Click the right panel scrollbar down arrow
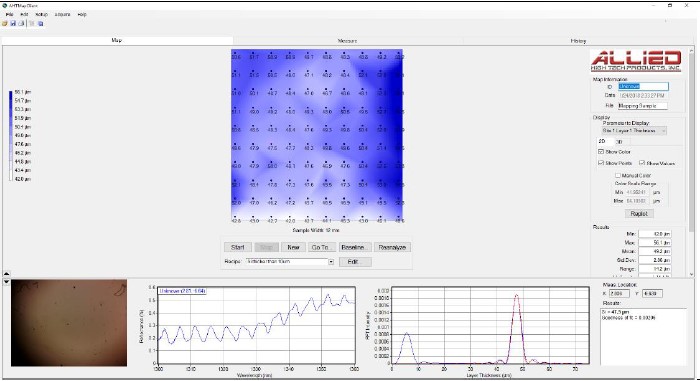 (x=692, y=274)
